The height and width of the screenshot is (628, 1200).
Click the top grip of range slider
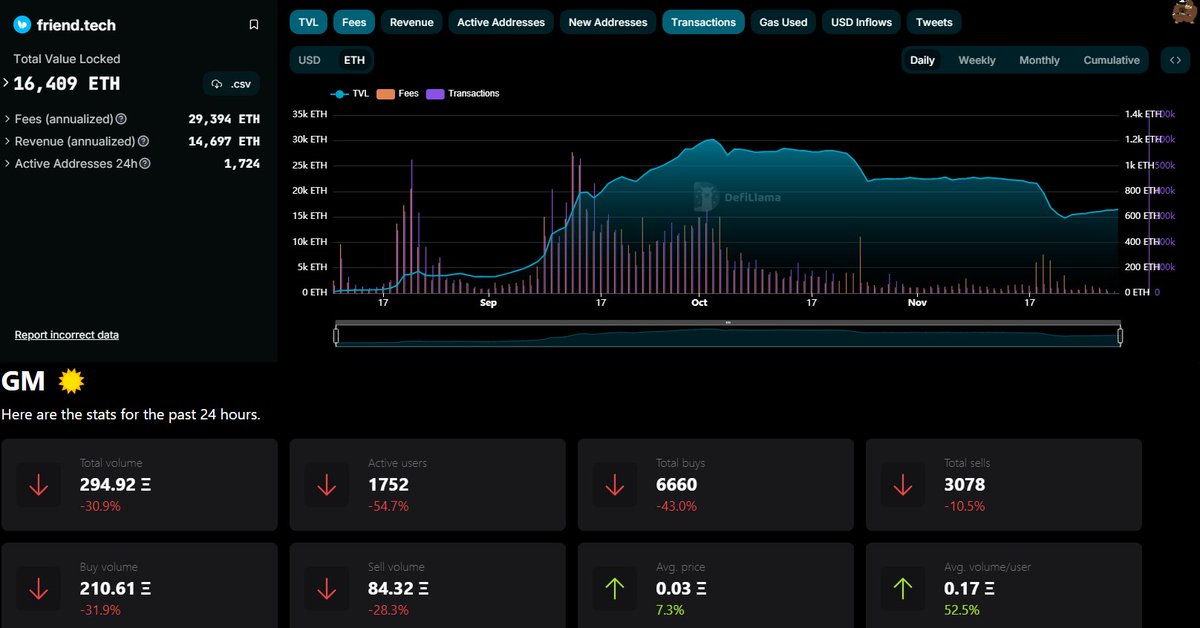pos(728,322)
